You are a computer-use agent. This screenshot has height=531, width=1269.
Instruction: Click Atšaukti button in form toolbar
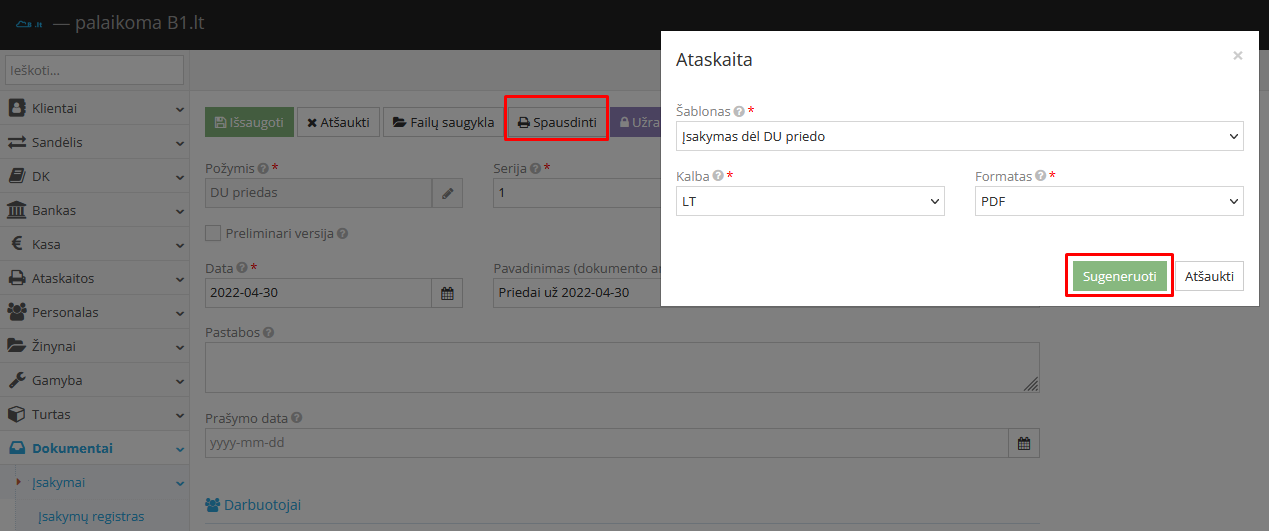pos(338,122)
